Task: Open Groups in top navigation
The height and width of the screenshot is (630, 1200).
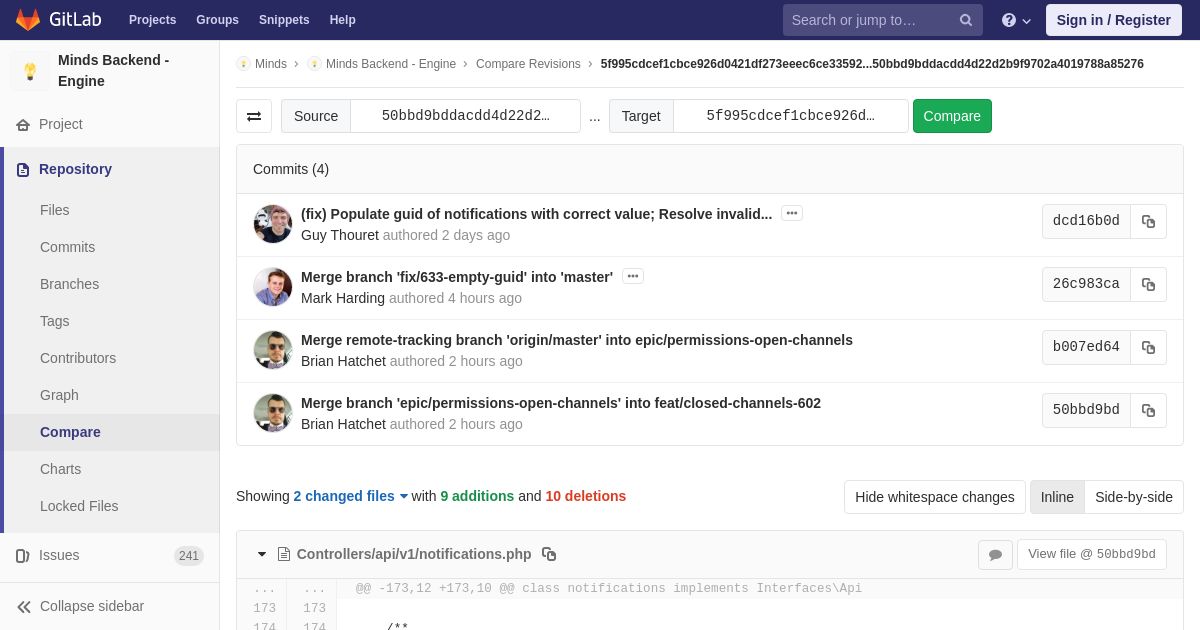Action: tap(217, 20)
